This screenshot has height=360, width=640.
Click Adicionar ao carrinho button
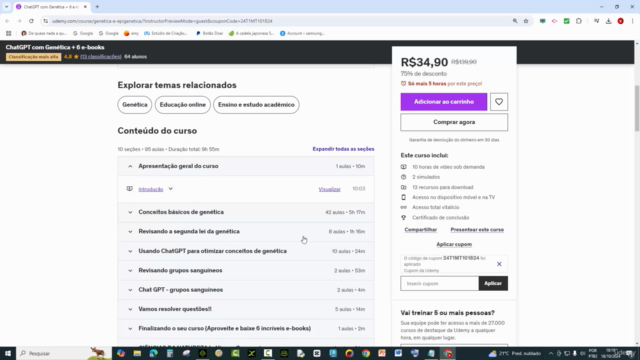coord(444,102)
